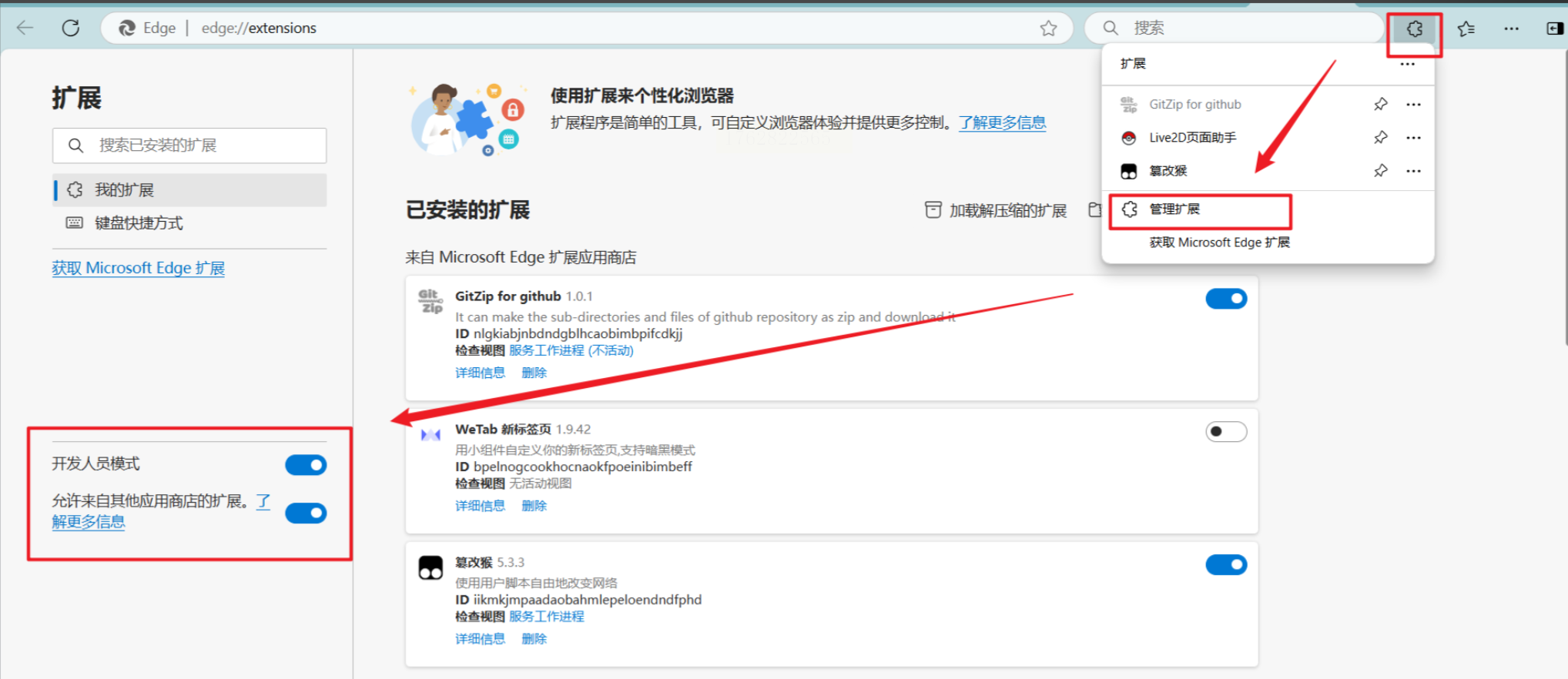The width and height of the screenshot is (1568, 679).
Task: Click 来自 Microsoft Edge 扩展应用商店 text
Action: 521,258
